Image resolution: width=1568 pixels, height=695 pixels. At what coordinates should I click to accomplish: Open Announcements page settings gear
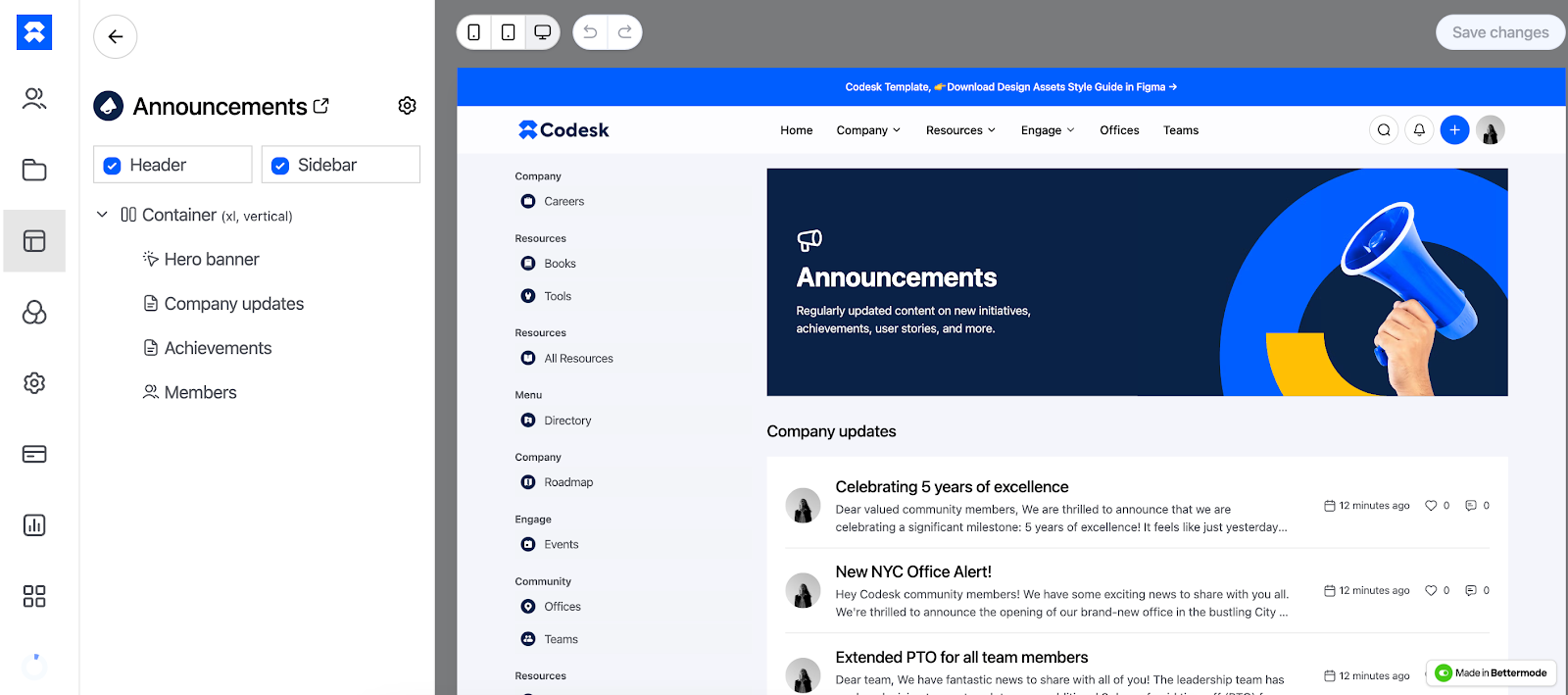pyautogui.click(x=408, y=106)
